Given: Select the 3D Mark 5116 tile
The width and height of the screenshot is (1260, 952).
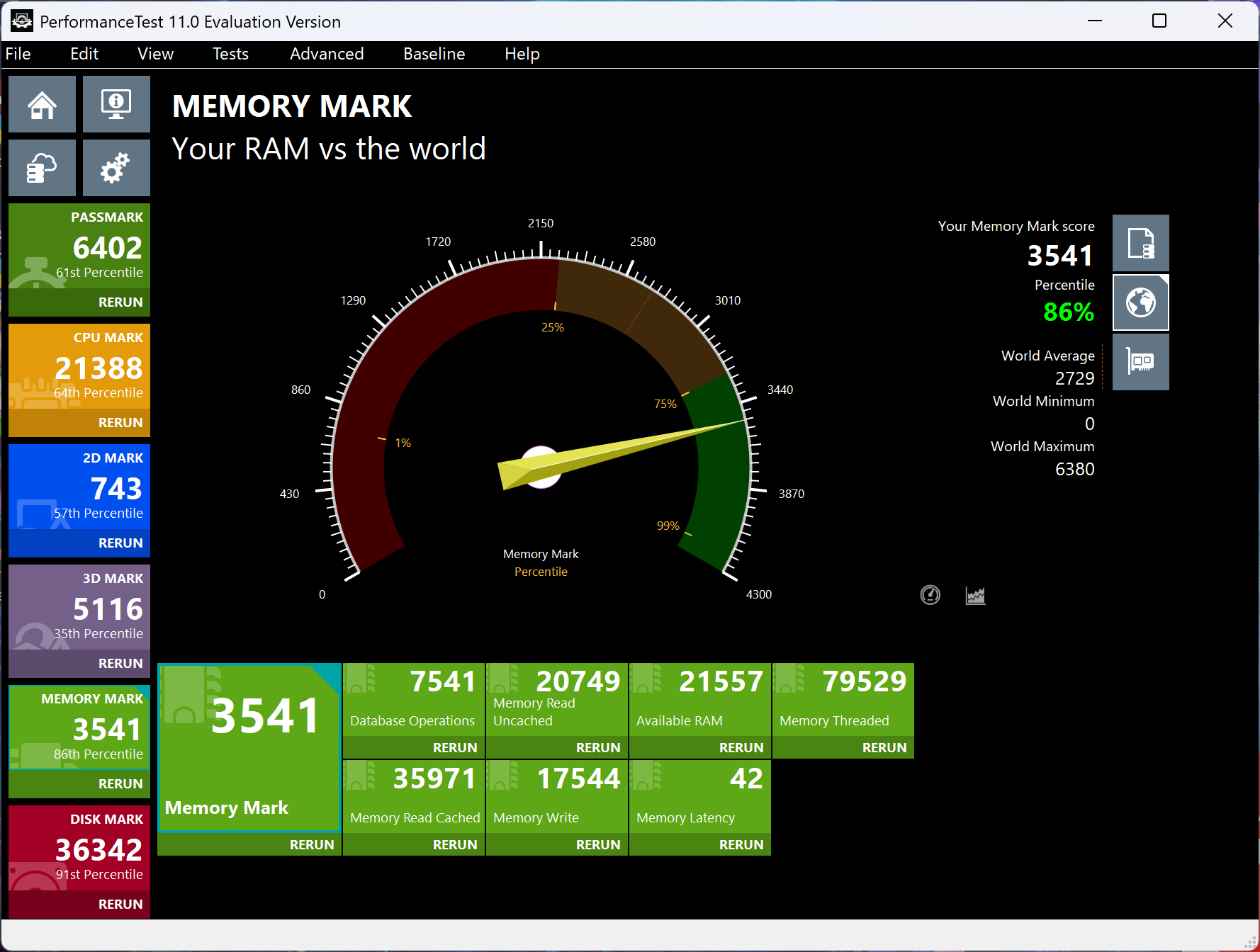Looking at the screenshot, I should point(79,607).
